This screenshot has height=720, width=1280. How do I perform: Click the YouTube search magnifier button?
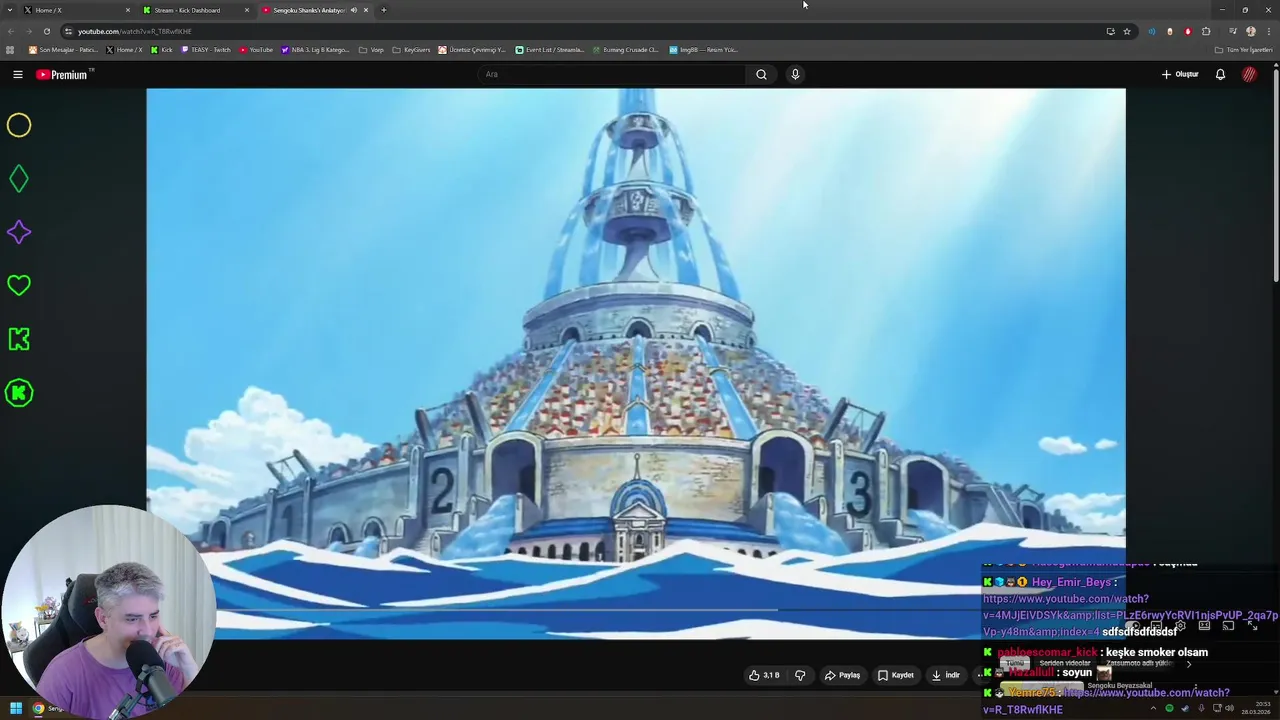(x=761, y=74)
